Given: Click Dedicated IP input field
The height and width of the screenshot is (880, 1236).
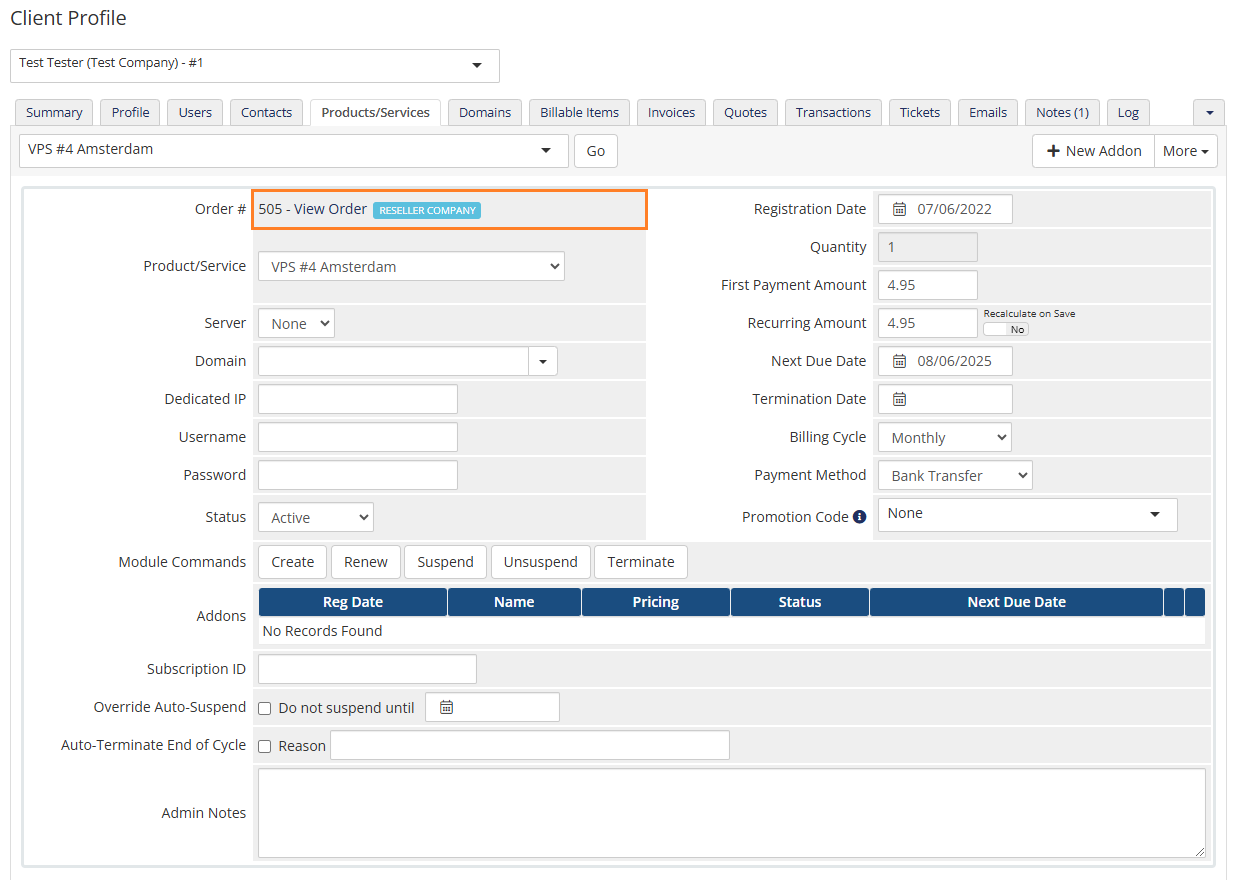Looking at the screenshot, I should click(x=358, y=399).
